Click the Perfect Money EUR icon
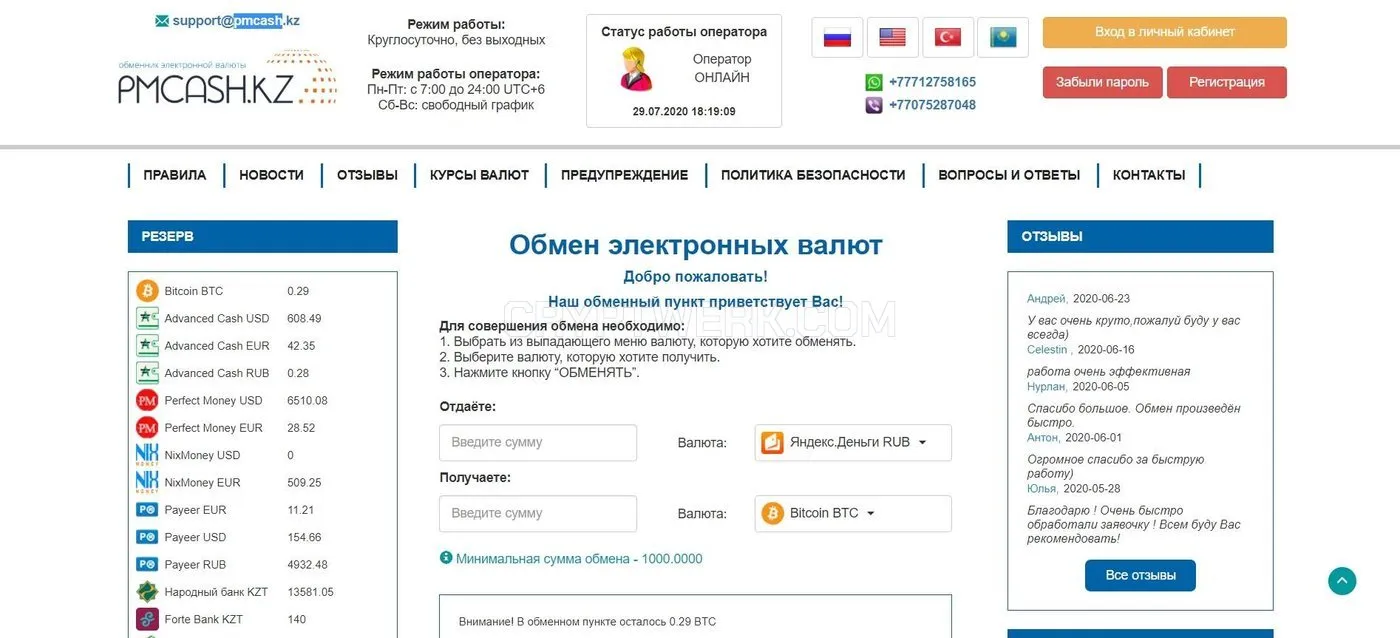Screen dimensions: 1400x638 pos(147,428)
